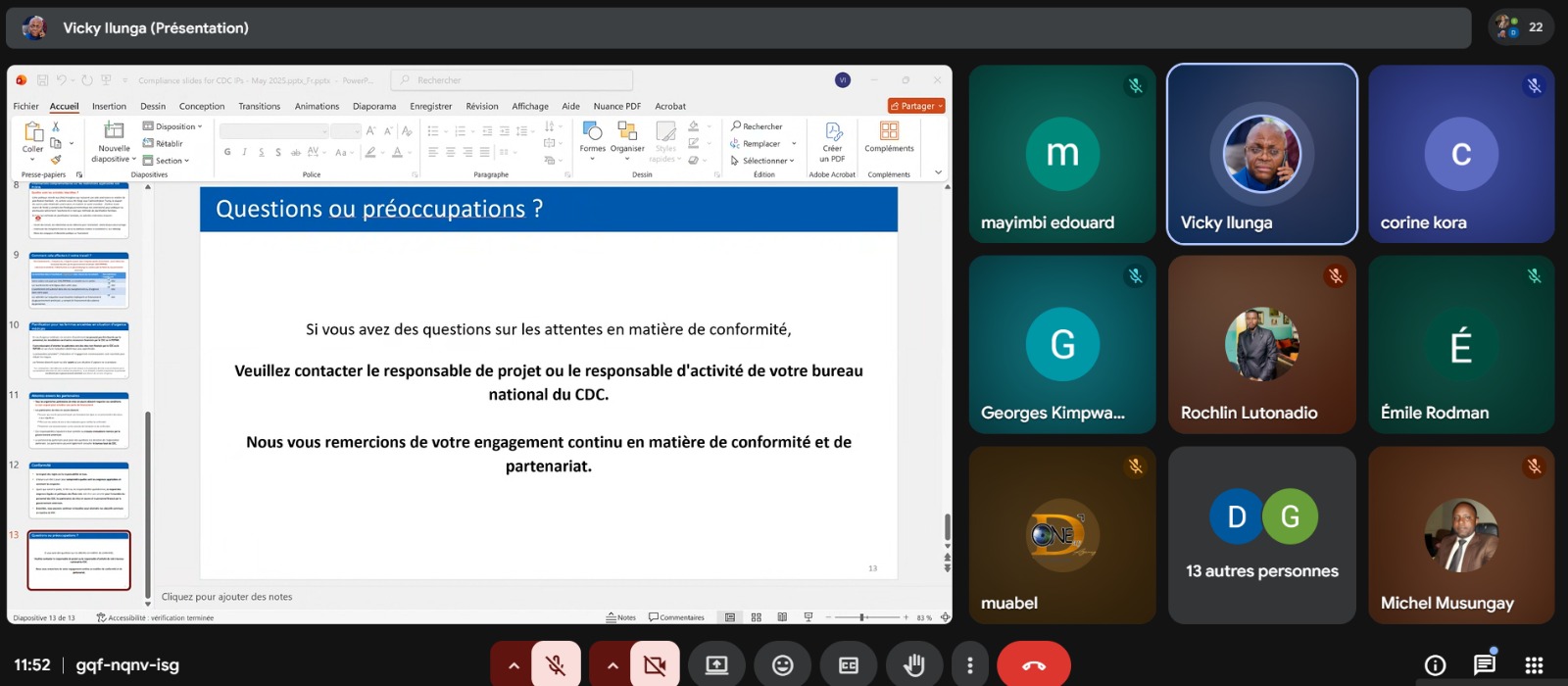Toggle closed captions on

(849, 665)
